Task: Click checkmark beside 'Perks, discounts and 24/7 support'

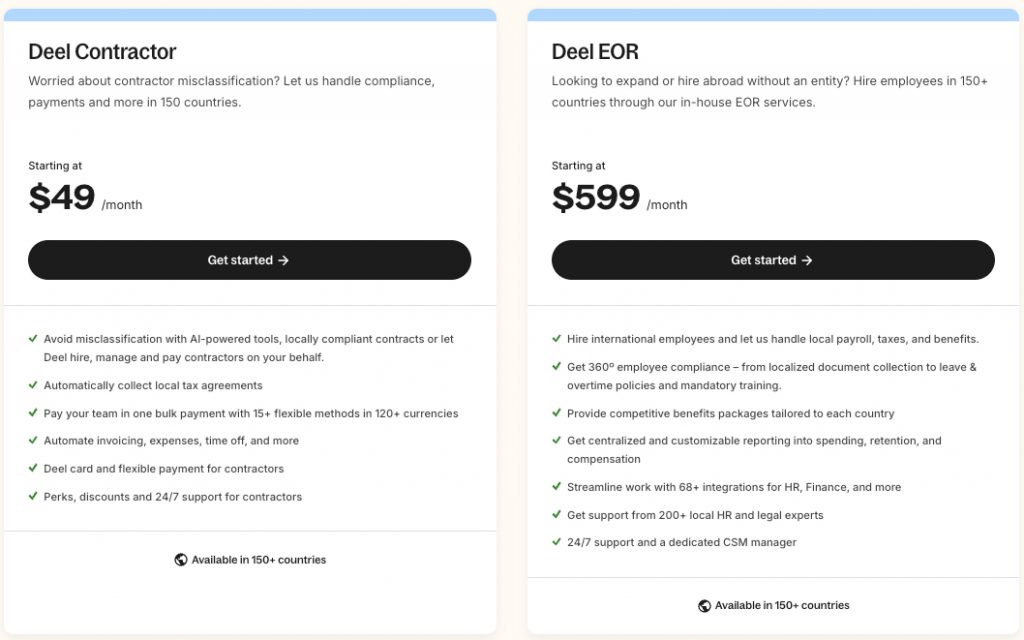Action: coord(34,496)
